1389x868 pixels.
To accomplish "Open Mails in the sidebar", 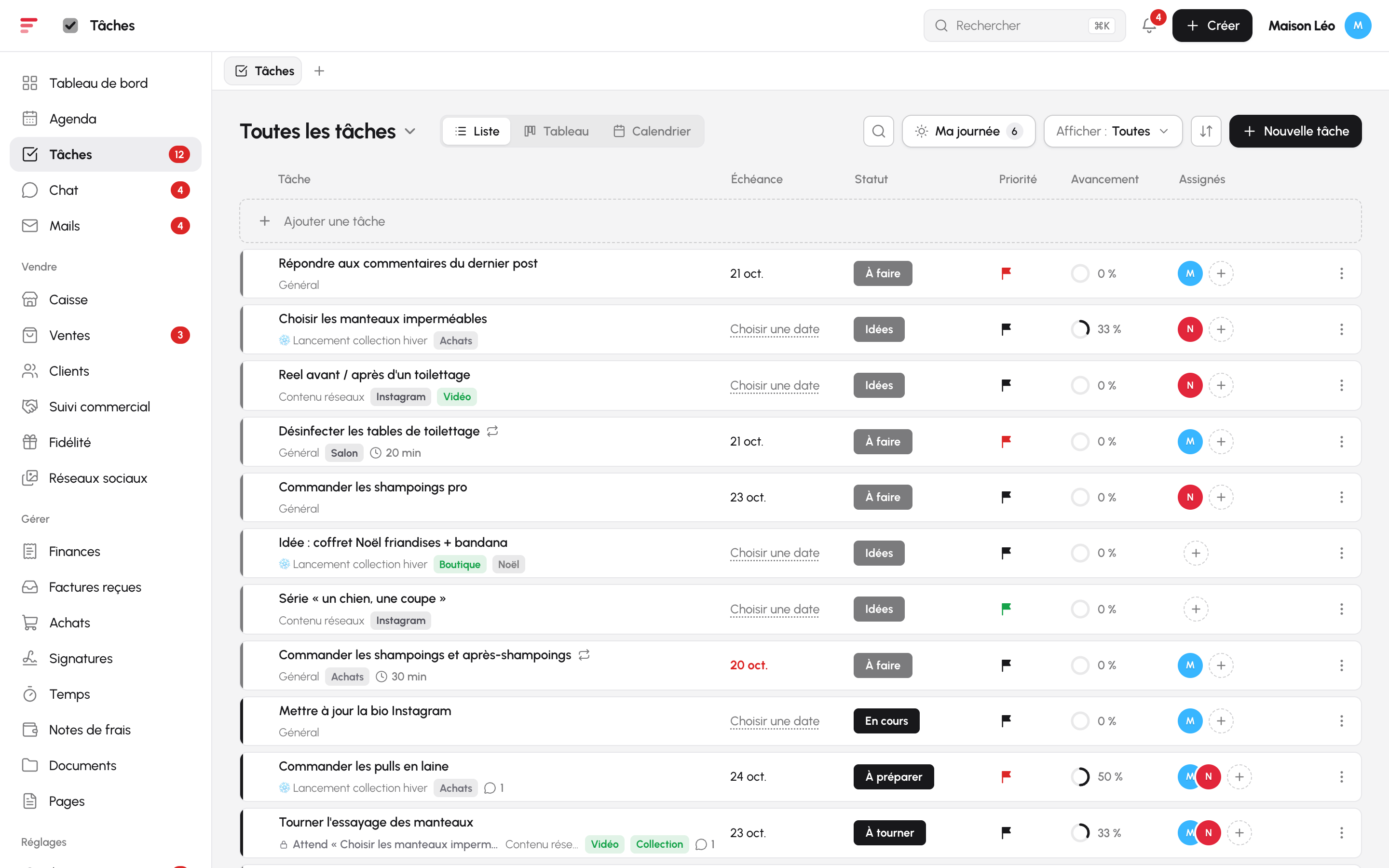I will (106, 226).
